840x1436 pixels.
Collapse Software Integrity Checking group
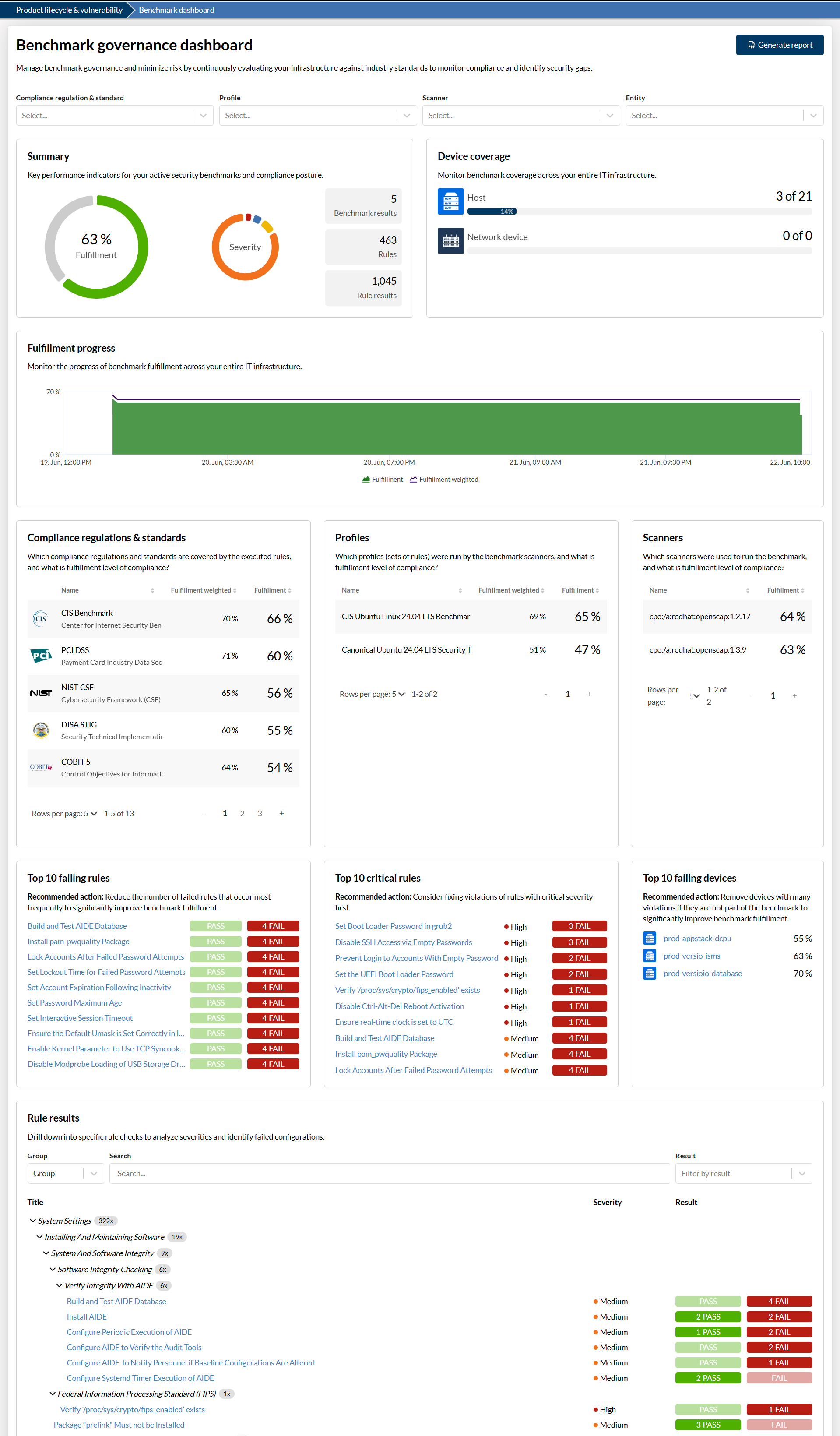[53, 1269]
